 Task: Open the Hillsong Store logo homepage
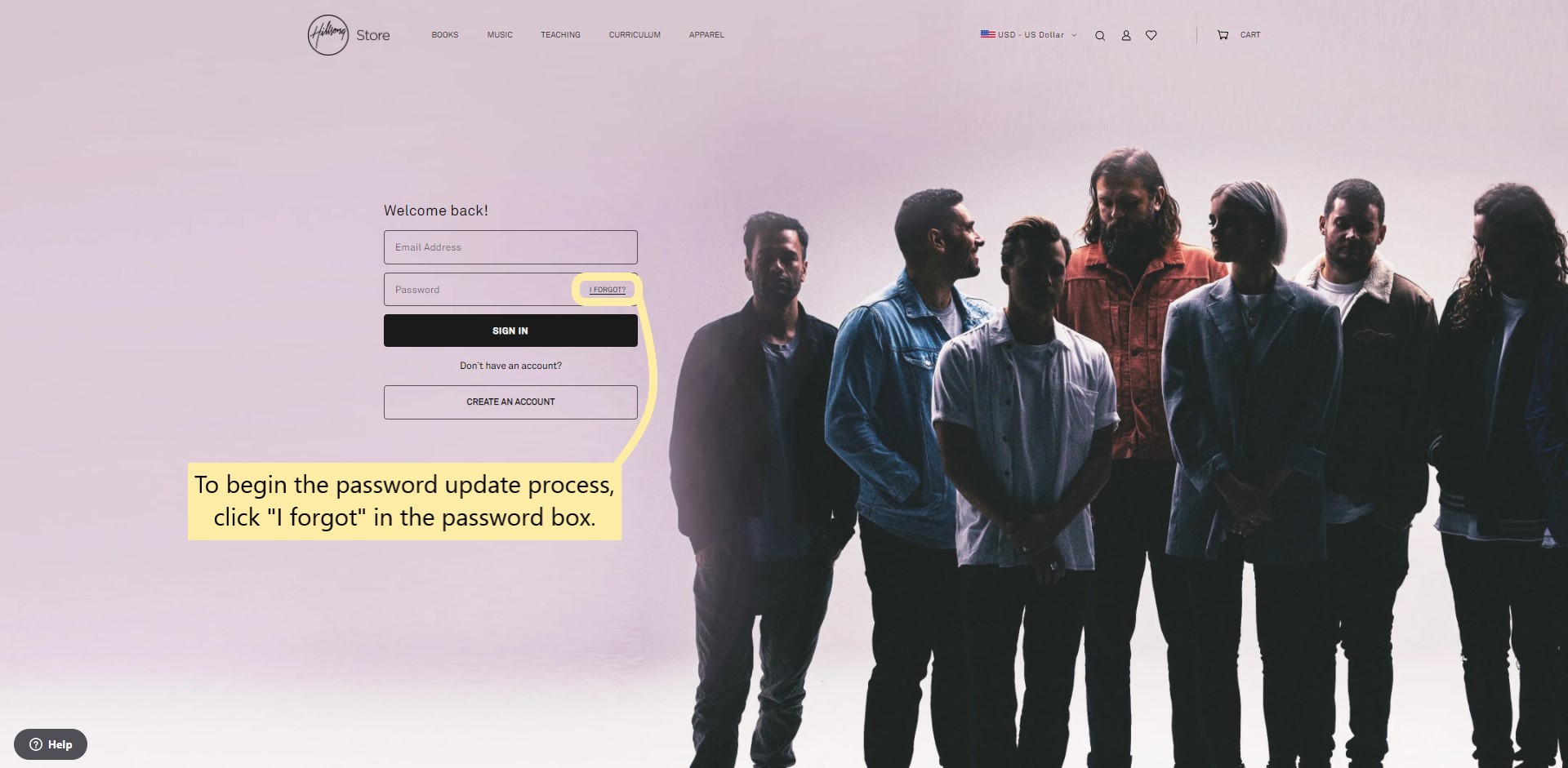pyautogui.click(x=349, y=35)
